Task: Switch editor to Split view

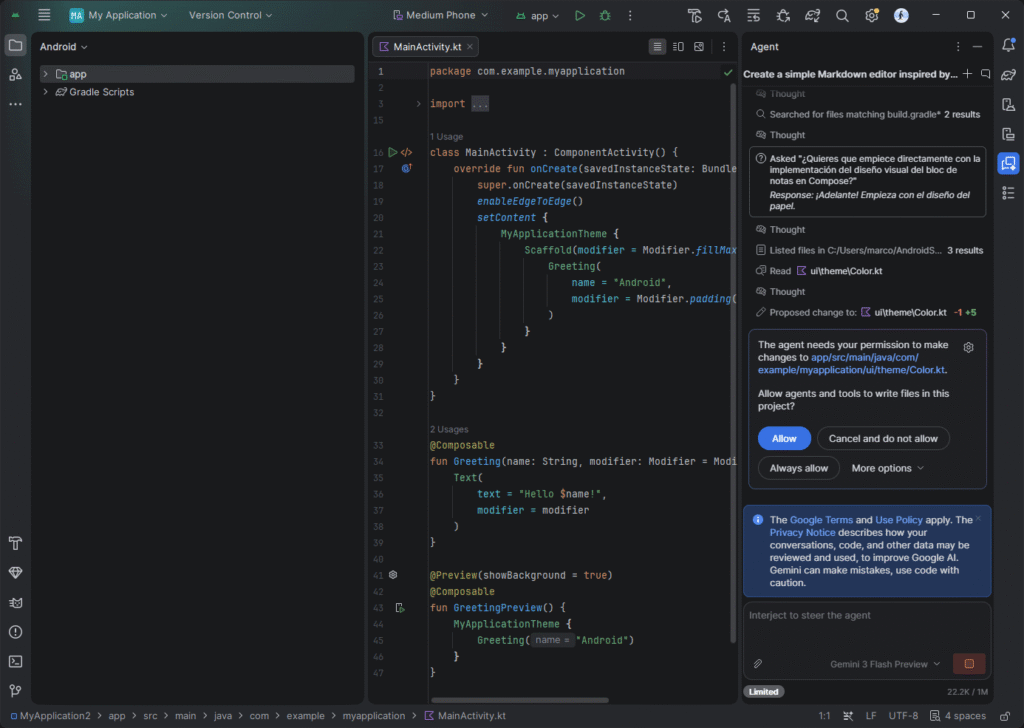Action: pos(678,46)
